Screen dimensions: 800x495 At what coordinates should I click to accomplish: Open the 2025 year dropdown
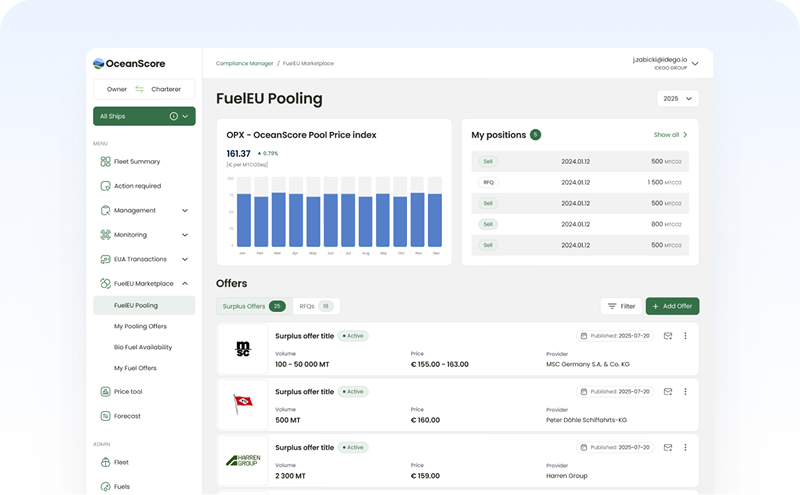tap(677, 99)
